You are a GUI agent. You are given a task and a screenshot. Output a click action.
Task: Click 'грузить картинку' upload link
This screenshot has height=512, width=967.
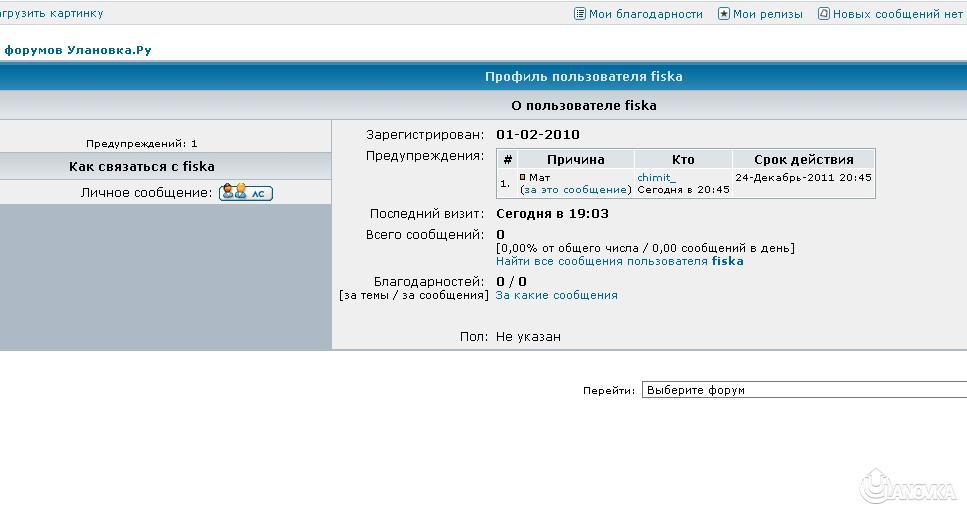[x=52, y=14]
